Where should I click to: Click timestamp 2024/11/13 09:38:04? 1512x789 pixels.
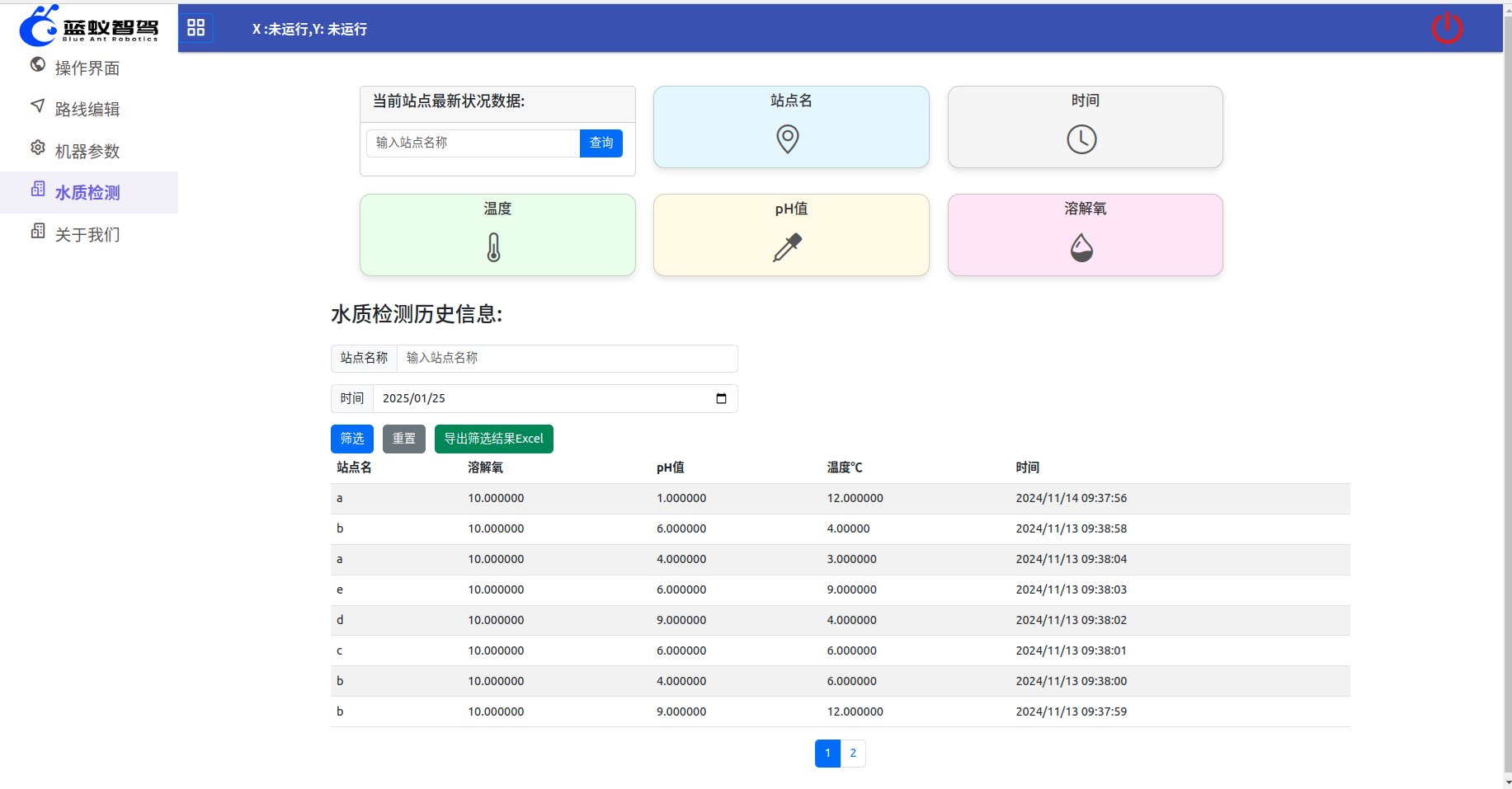[x=1071, y=559]
